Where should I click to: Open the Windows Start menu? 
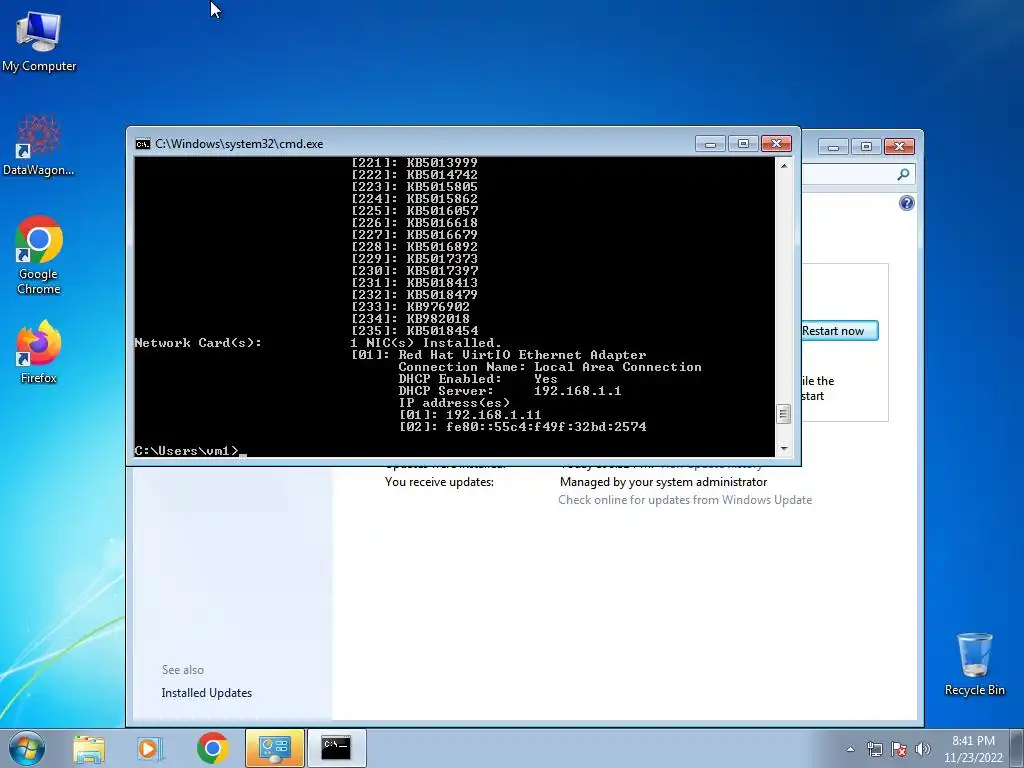coord(27,748)
